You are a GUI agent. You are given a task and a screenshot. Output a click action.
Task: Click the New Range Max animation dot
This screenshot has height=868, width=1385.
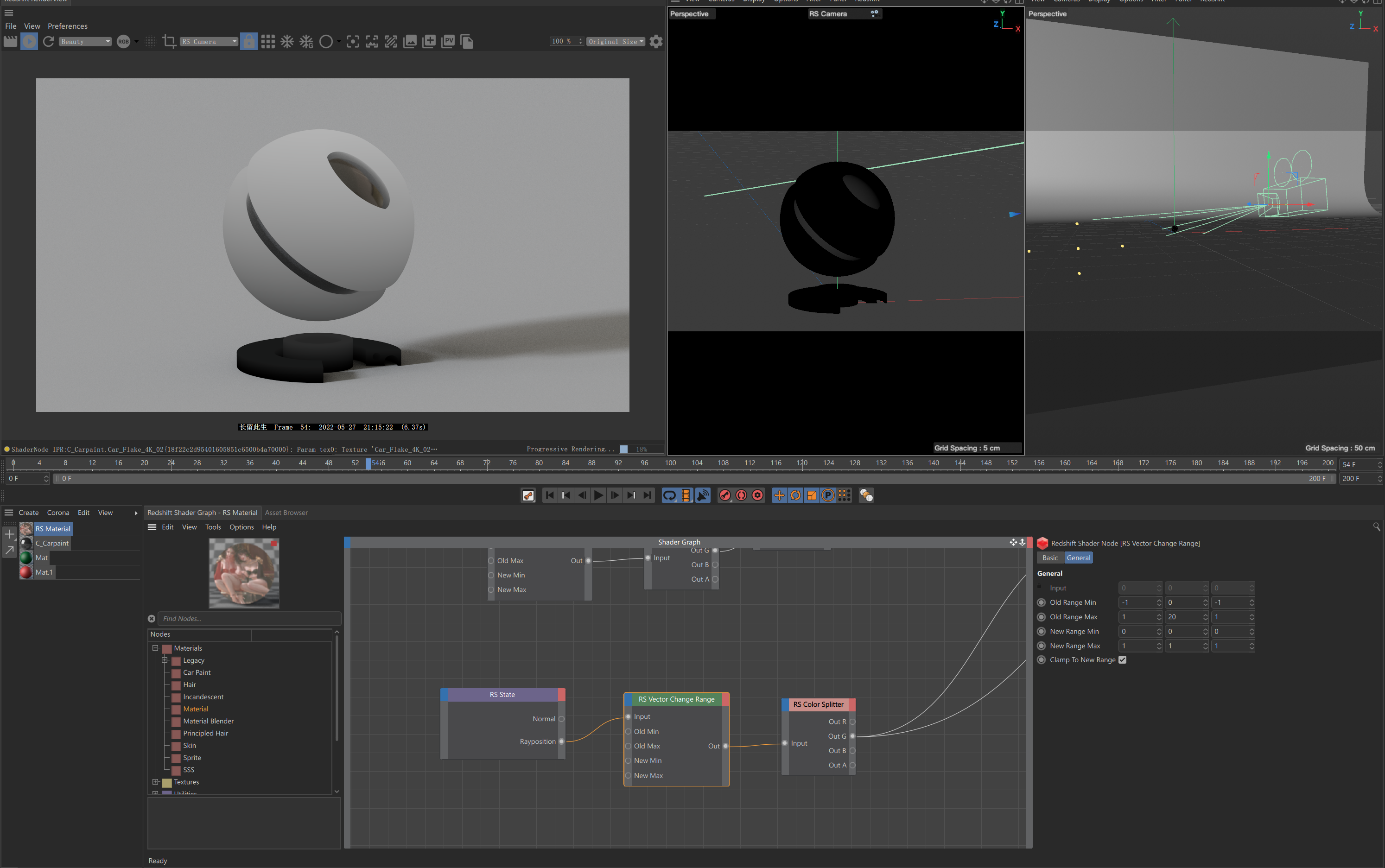click(1041, 646)
